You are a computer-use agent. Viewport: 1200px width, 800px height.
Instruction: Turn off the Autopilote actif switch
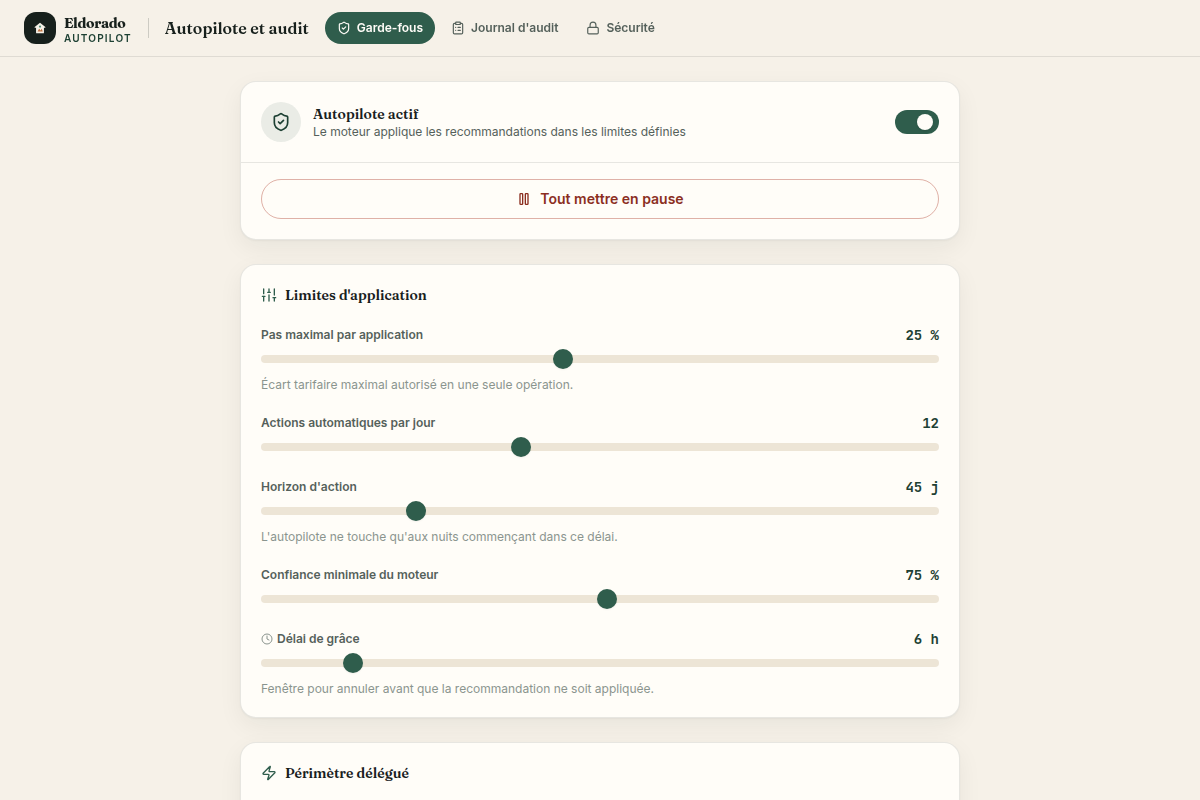(917, 122)
